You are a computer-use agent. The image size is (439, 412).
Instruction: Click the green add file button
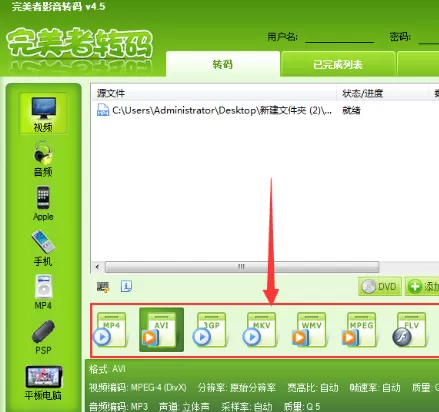pyautogui.click(x=422, y=286)
